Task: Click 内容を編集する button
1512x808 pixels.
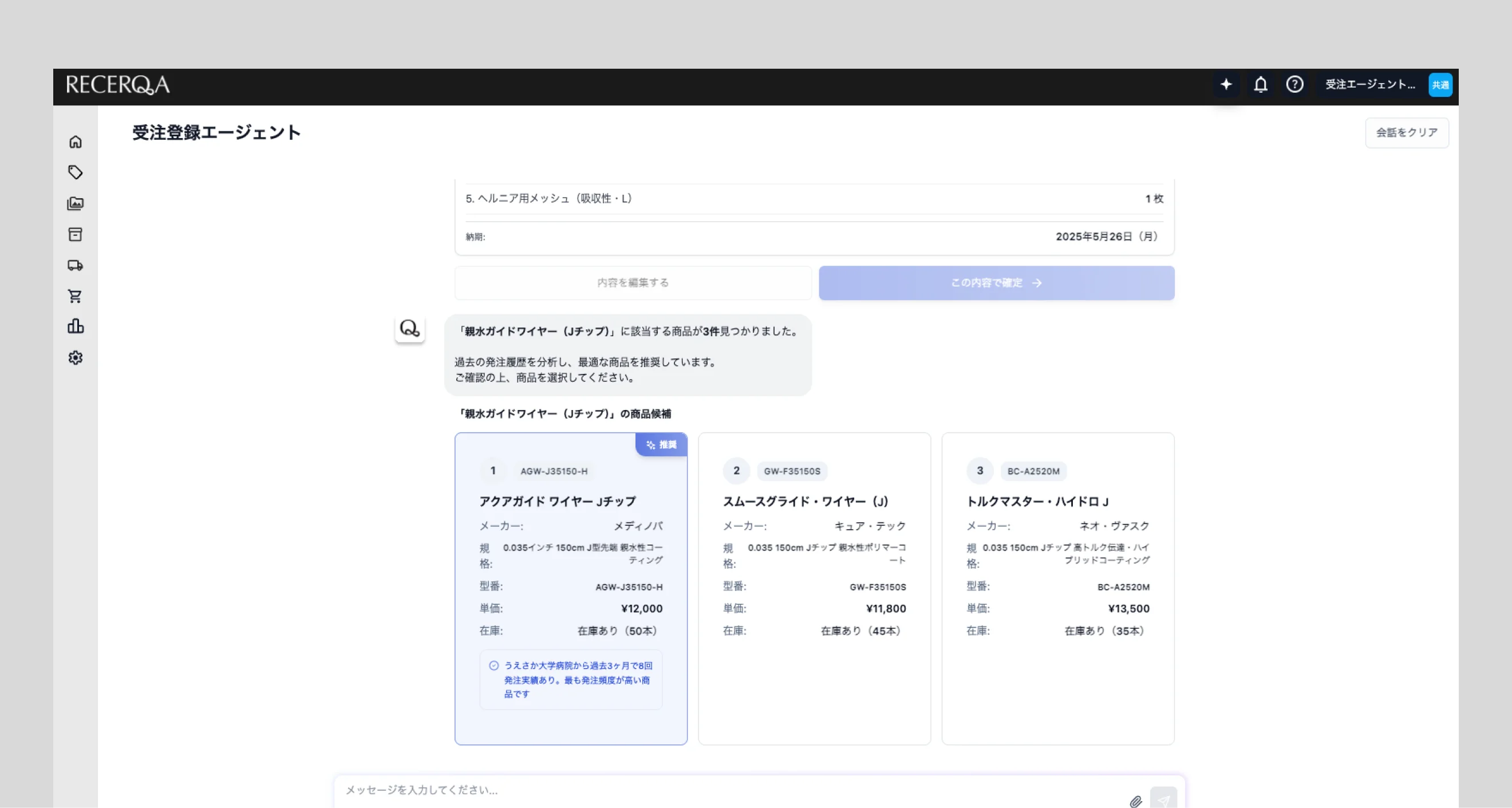Action: pyautogui.click(x=633, y=283)
